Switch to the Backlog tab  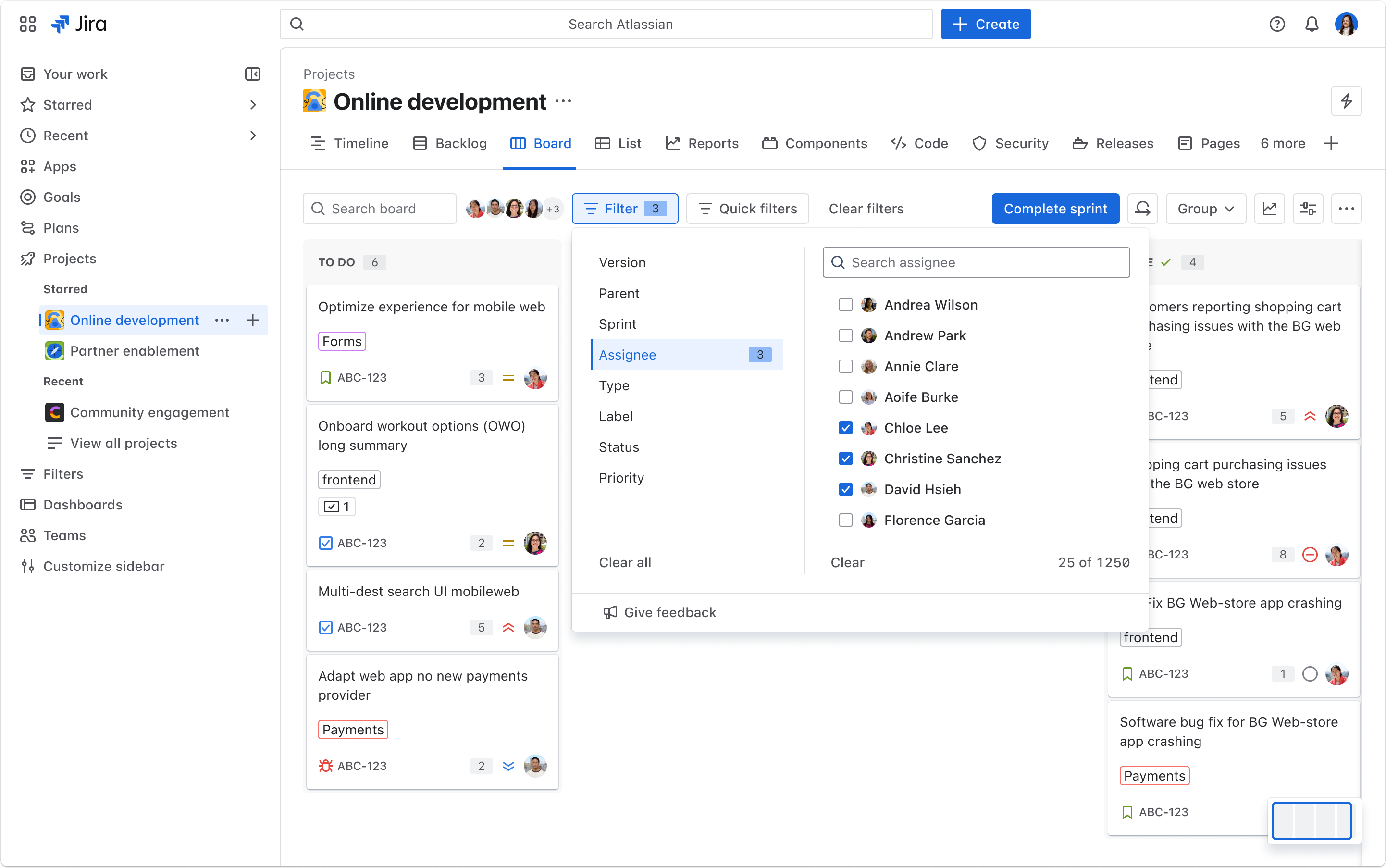[450, 144]
